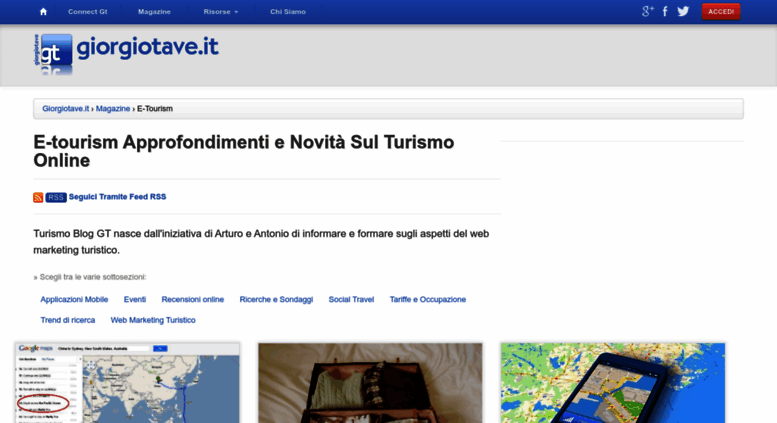Expand the Risorse dropdown menu
The height and width of the screenshot is (423, 777).
pos(221,11)
